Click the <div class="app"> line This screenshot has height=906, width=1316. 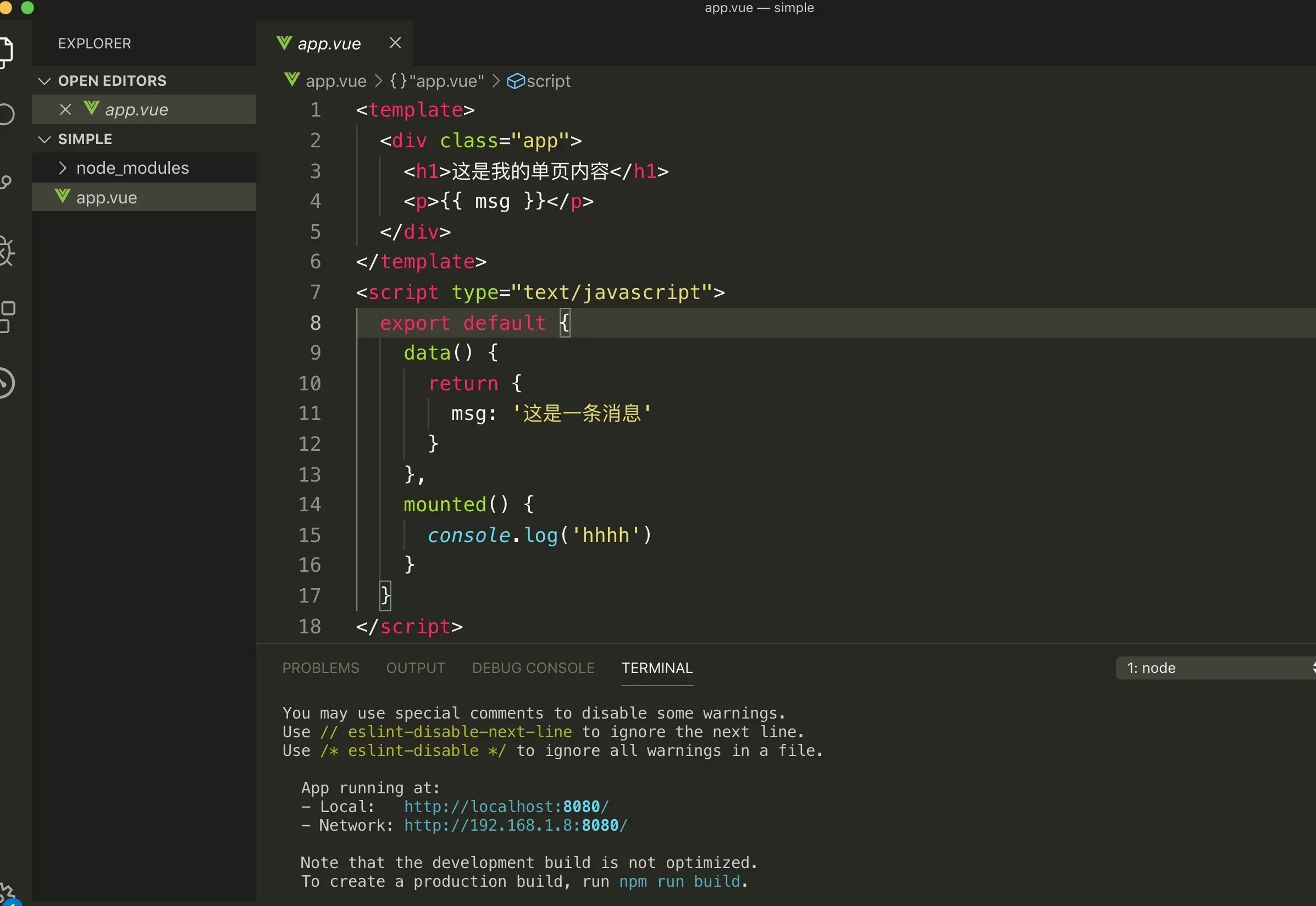tap(480, 141)
